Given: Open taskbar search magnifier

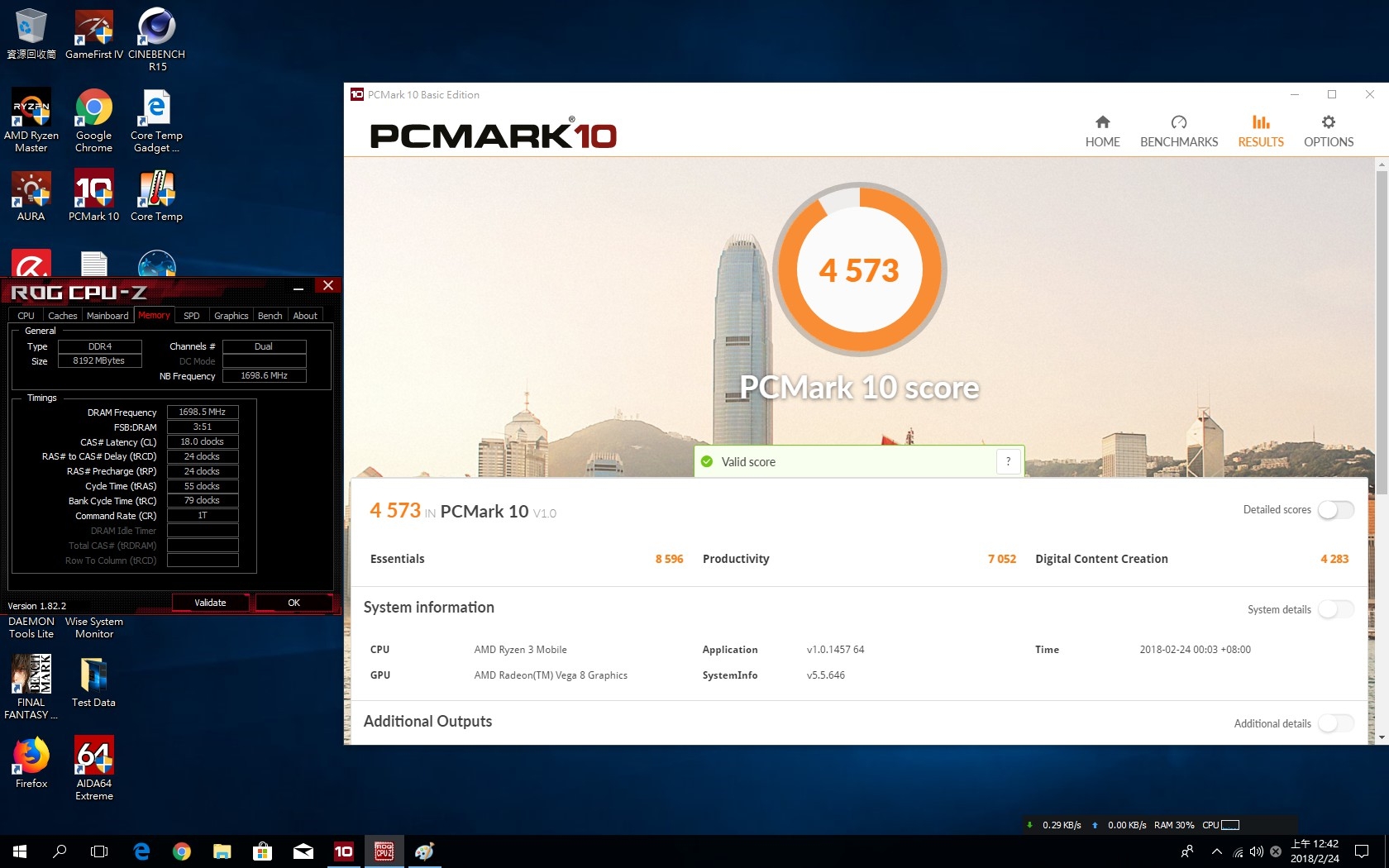Looking at the screenshot, I should tap(60, 851).
